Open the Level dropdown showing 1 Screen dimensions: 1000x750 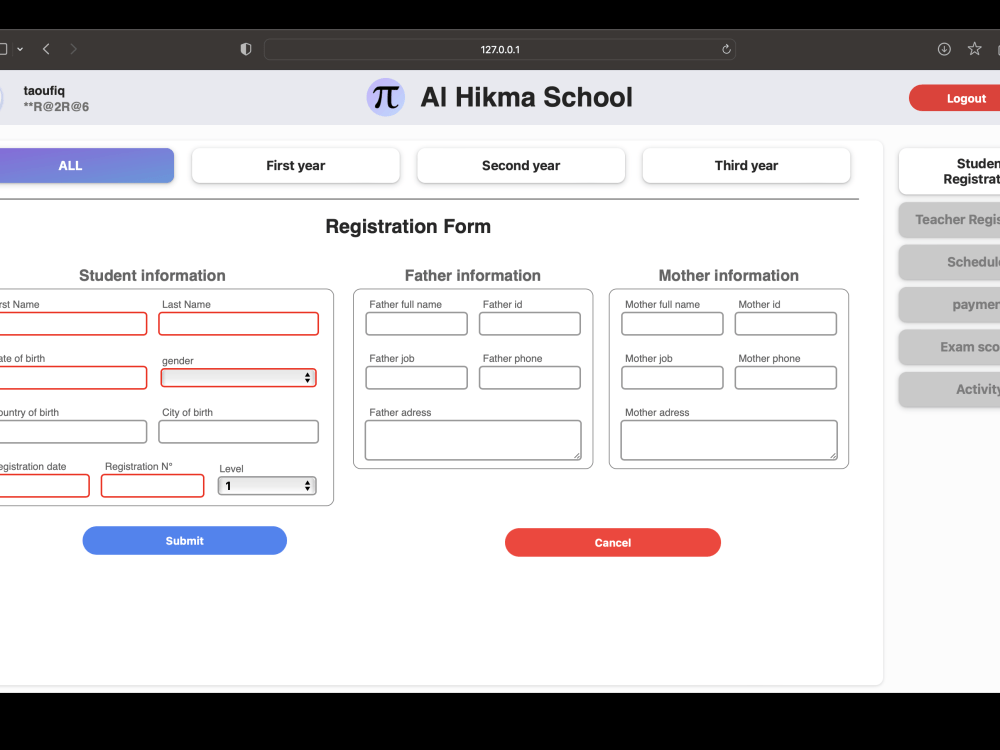[x=267, y=486]
